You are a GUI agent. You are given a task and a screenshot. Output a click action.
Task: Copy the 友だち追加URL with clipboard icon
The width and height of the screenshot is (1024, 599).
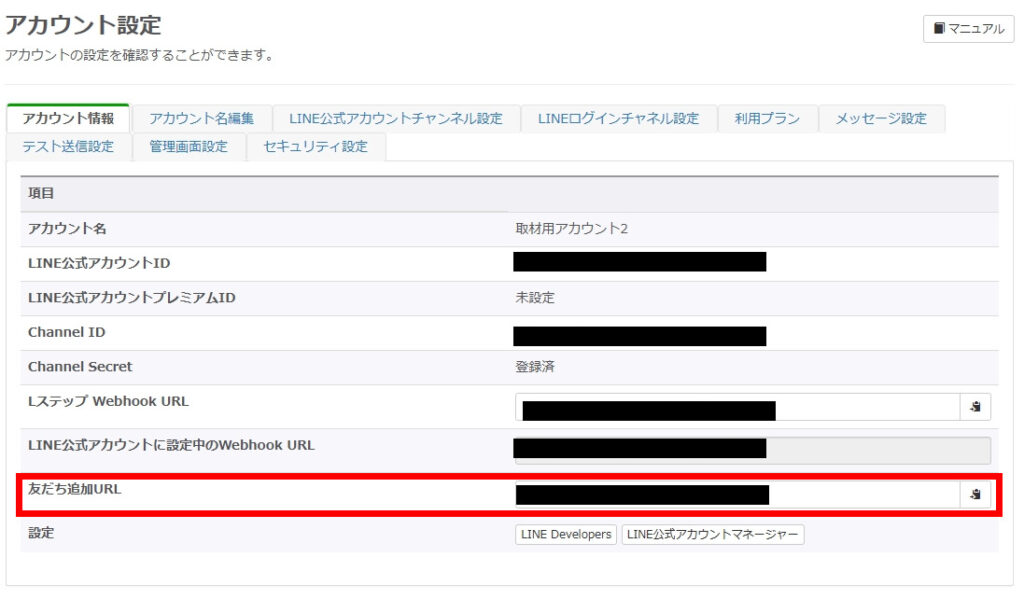pyautogui.click(x=975, y=494)
